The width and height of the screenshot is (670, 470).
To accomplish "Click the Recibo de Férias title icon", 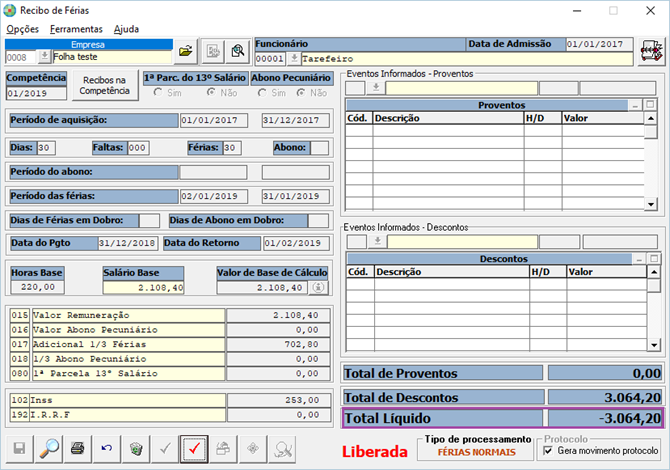I will click(x=10, y=10).
